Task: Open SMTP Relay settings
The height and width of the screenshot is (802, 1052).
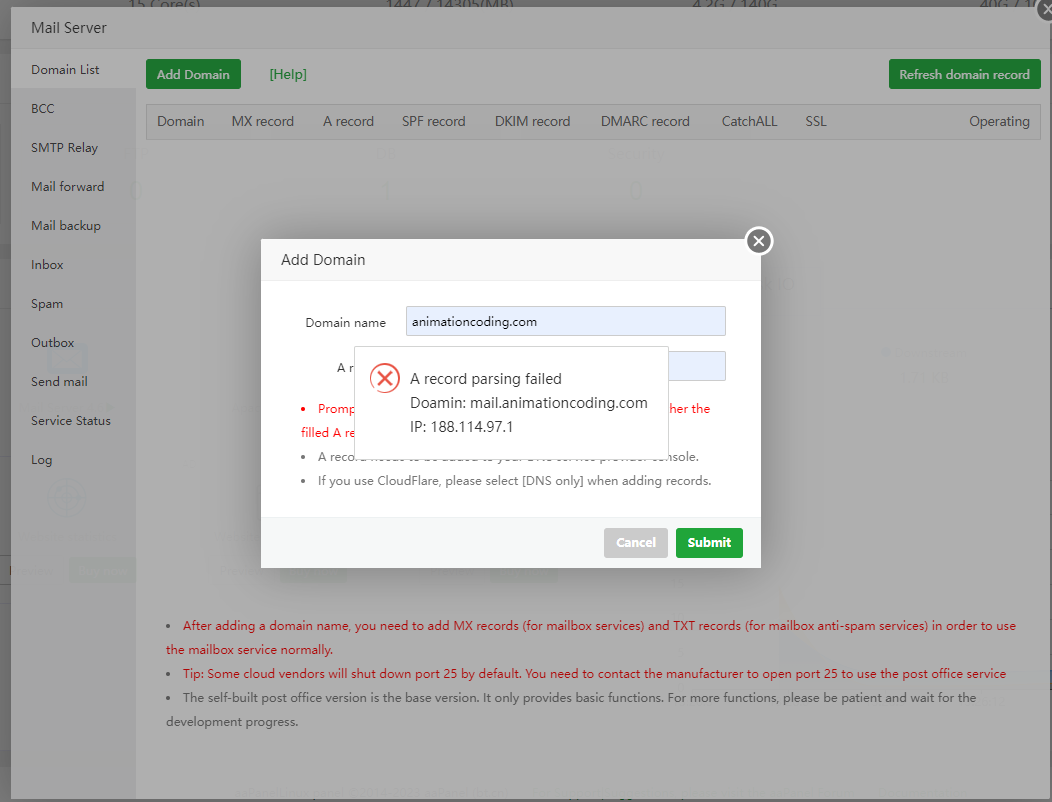Action: [64, 148]
